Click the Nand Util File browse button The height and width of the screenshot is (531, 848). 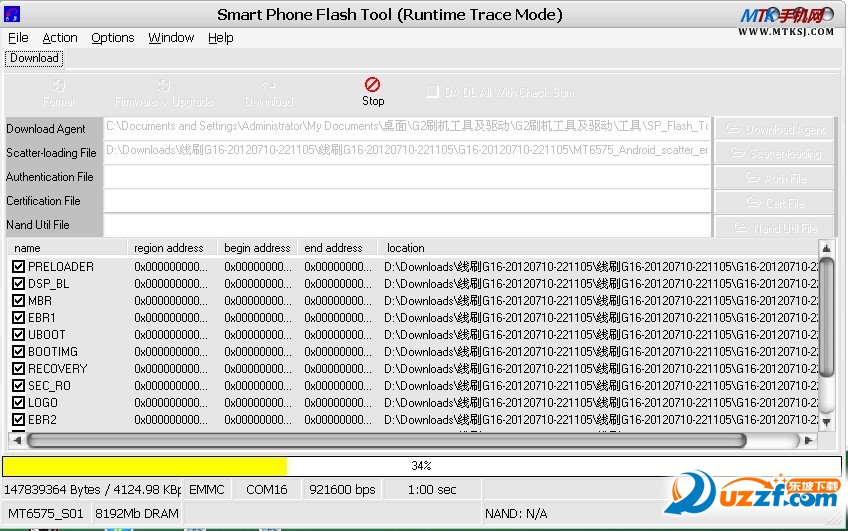click(x=774, y=227)
